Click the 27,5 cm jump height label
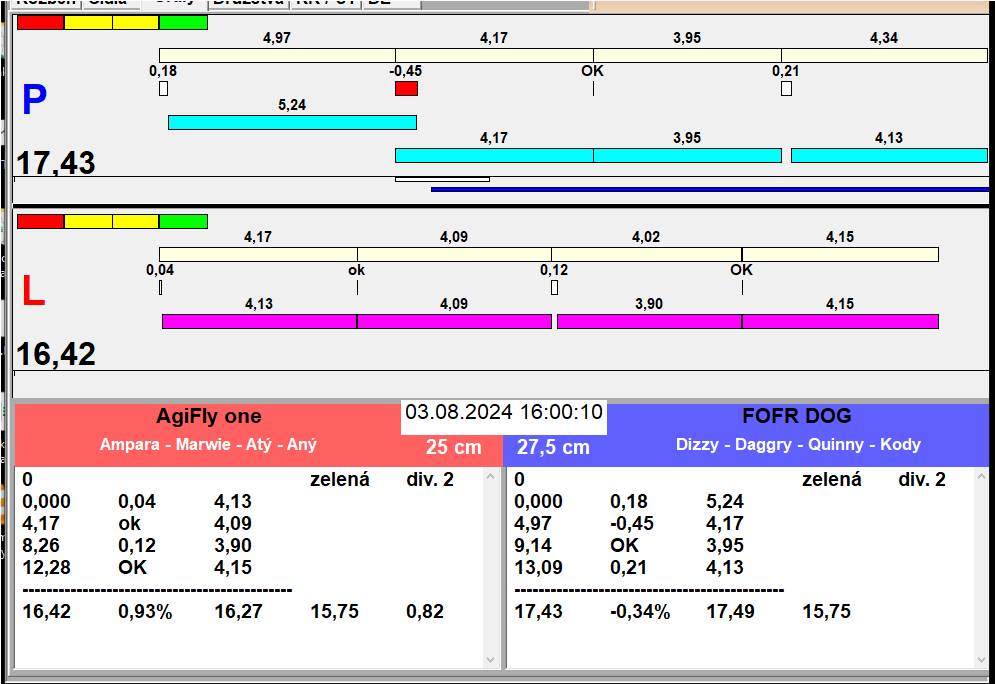Image resolution: width=995 pixels, height=684 pixels. [553, 448]
